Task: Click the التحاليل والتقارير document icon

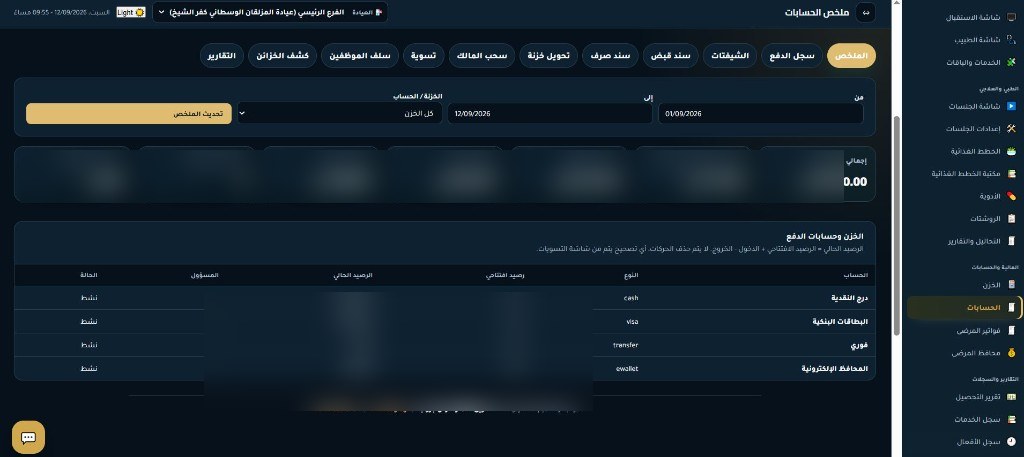Action: point(1011,241)
